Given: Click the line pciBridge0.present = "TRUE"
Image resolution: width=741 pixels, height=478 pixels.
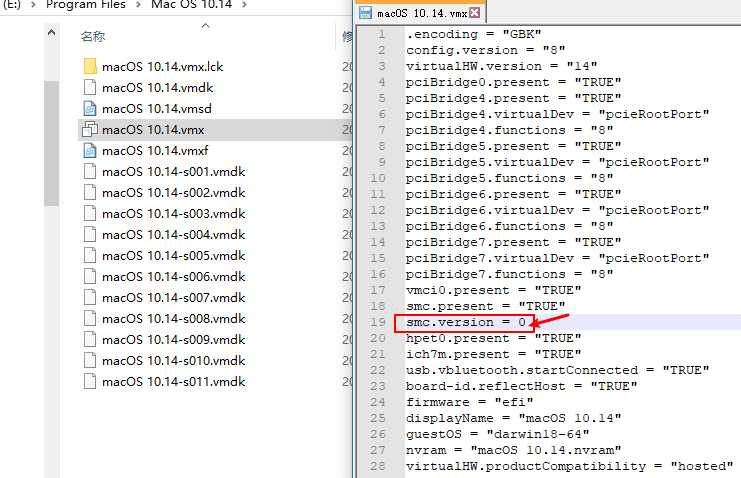Looking at the screenshot, I should (513, 82).
